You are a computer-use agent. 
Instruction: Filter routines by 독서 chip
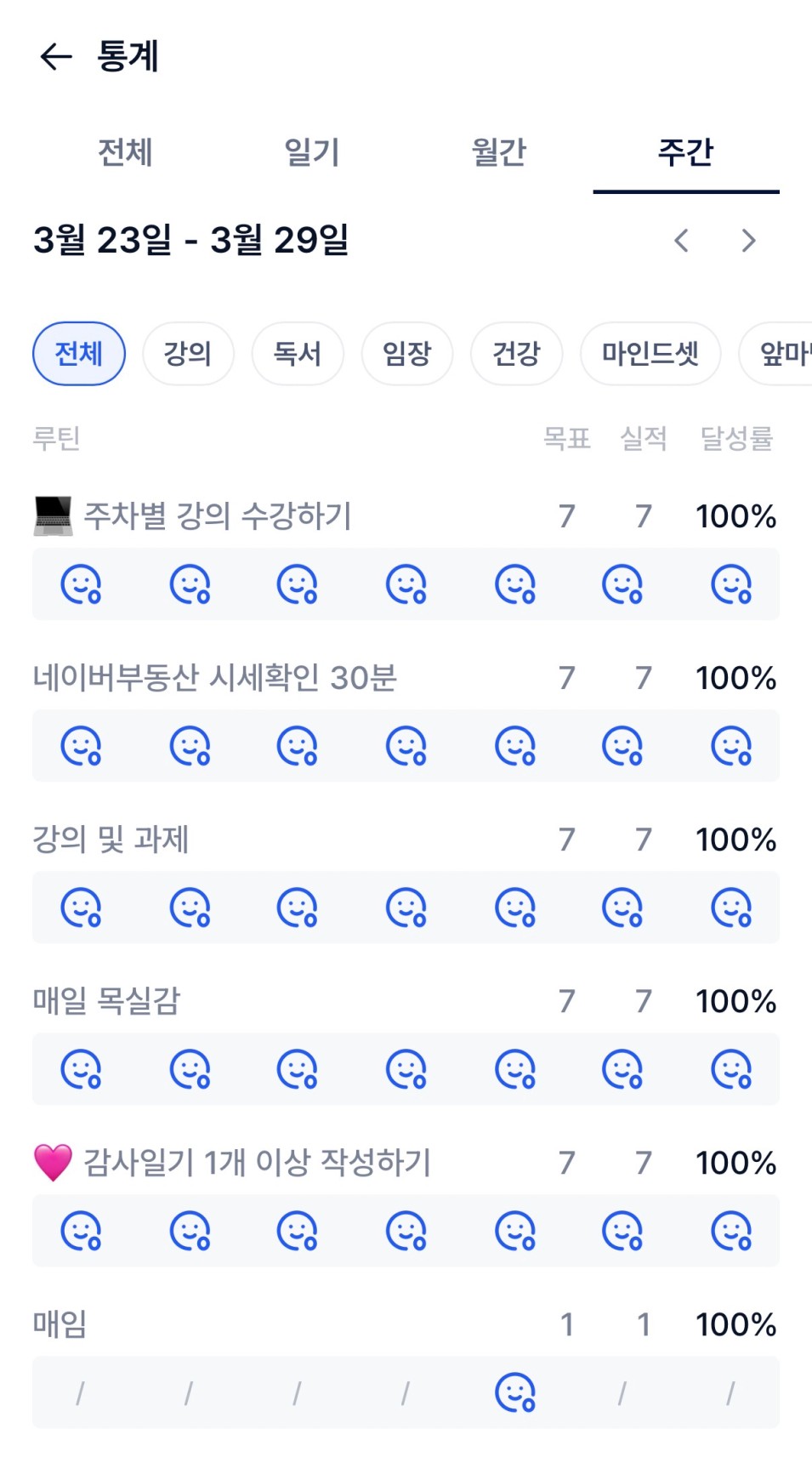coord(298,353)
